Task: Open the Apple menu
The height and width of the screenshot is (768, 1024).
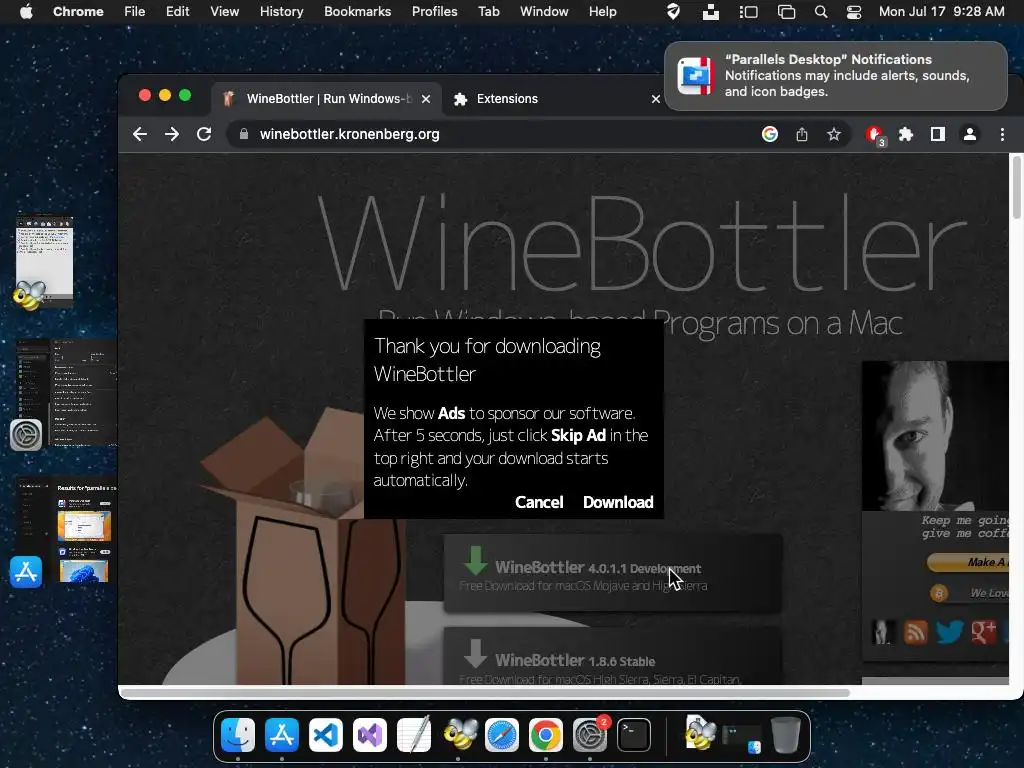Action: coord(26,12)
